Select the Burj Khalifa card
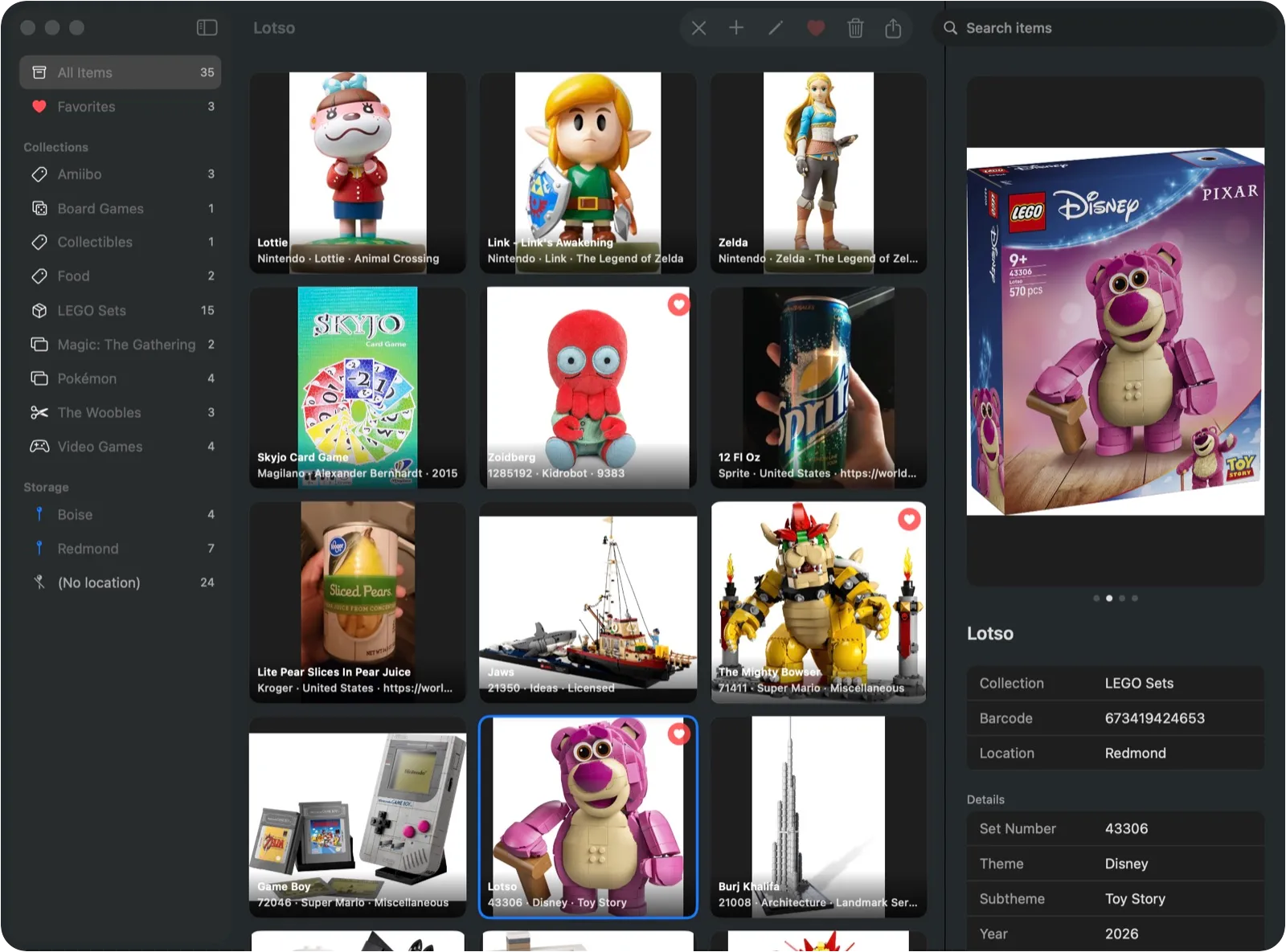This screenshot has width=1286, height=952. (818, 817)
